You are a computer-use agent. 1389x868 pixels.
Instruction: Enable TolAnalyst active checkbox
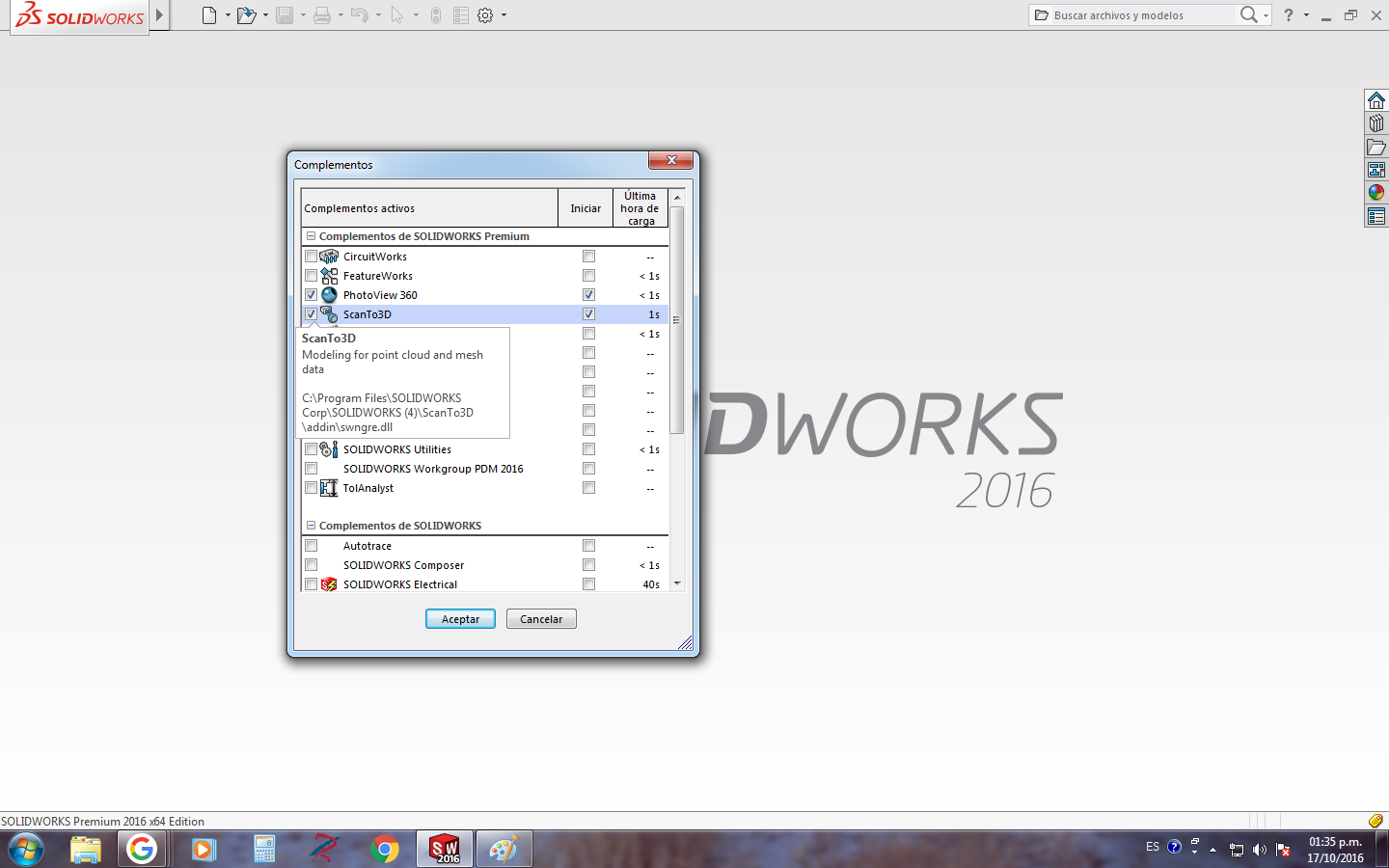(x=311, y=488)
